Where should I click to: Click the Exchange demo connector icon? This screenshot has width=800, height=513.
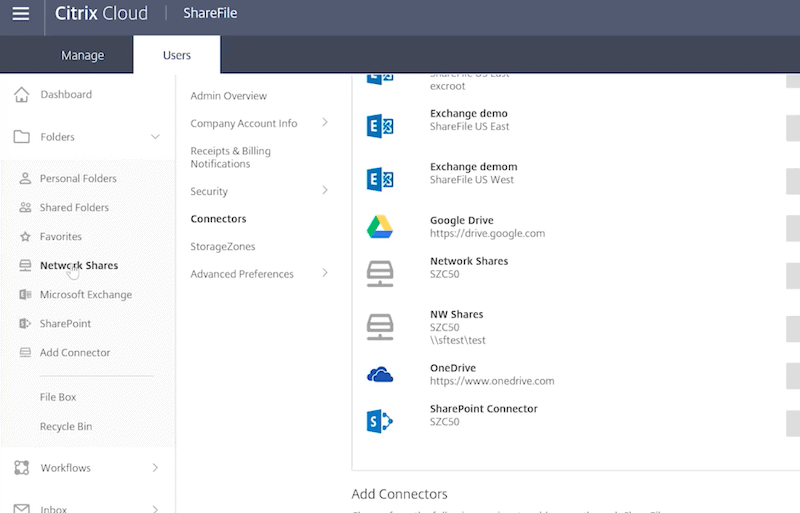pyautogui.click(x=380, y=126)
